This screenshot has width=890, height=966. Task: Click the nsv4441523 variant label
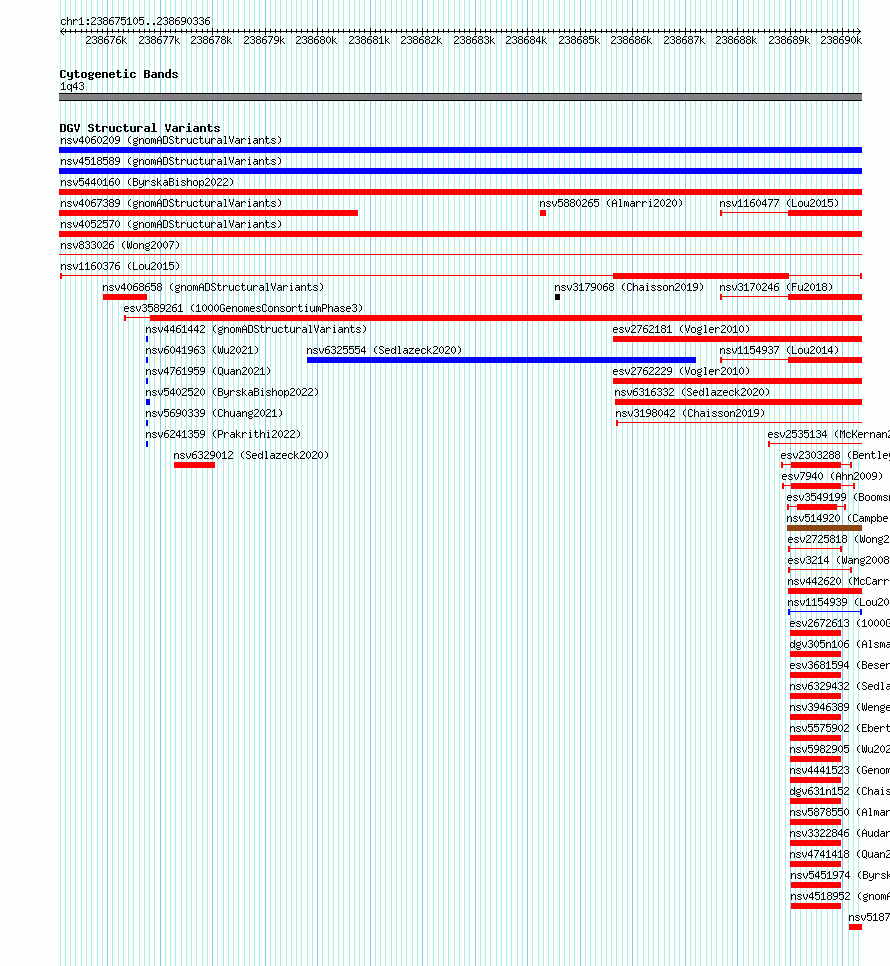[839, 769]
